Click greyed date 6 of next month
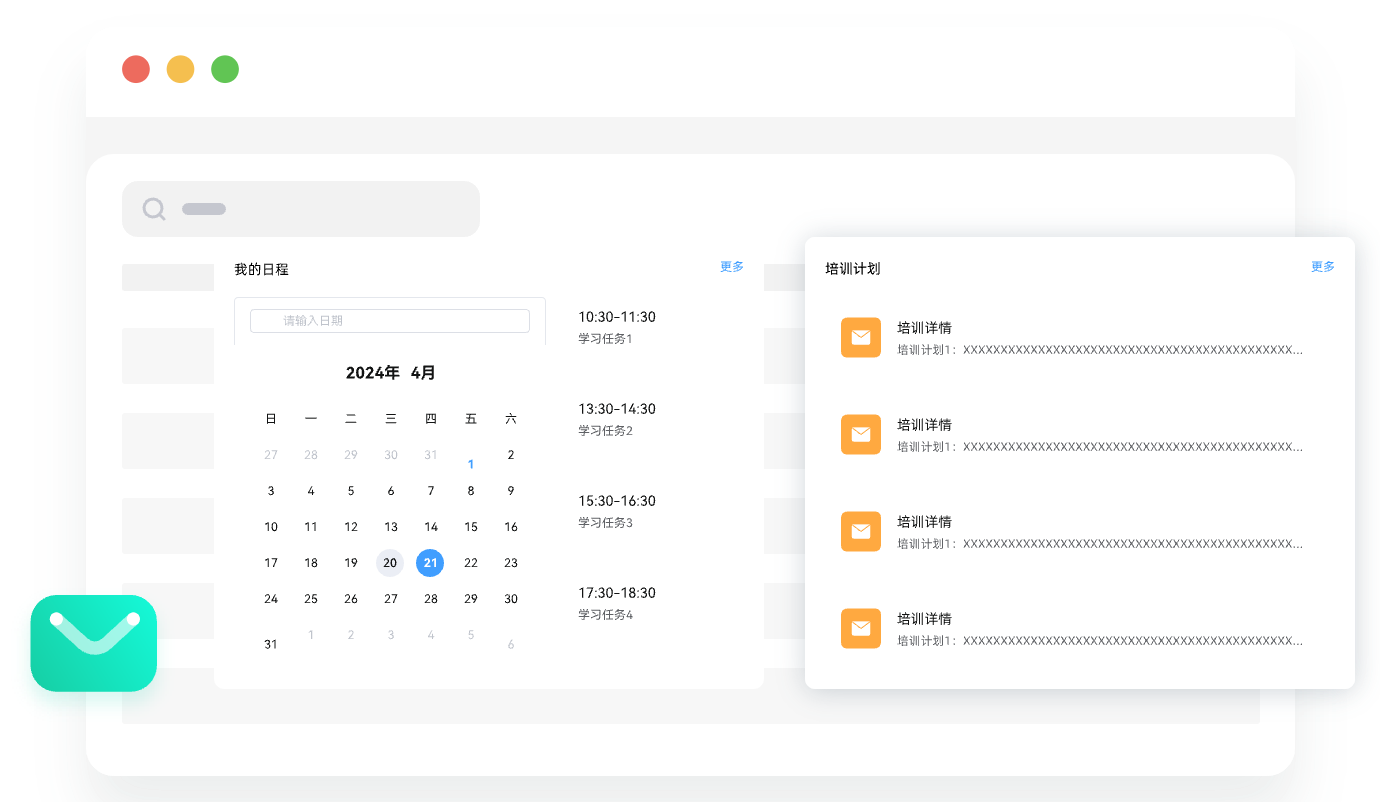 tap(511, 645)
